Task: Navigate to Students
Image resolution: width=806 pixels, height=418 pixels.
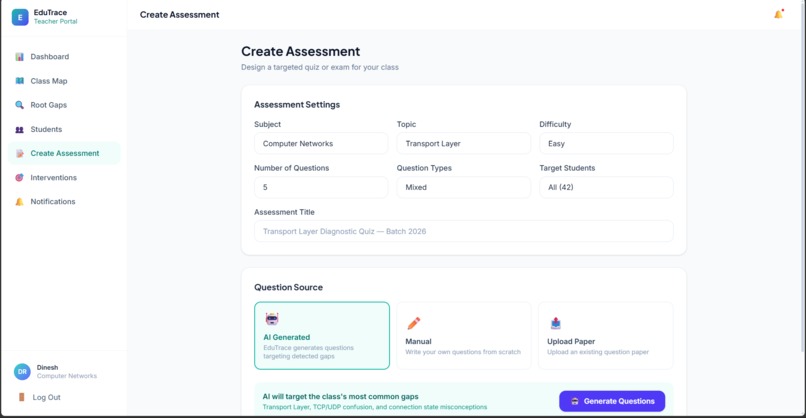Action: 64,129
